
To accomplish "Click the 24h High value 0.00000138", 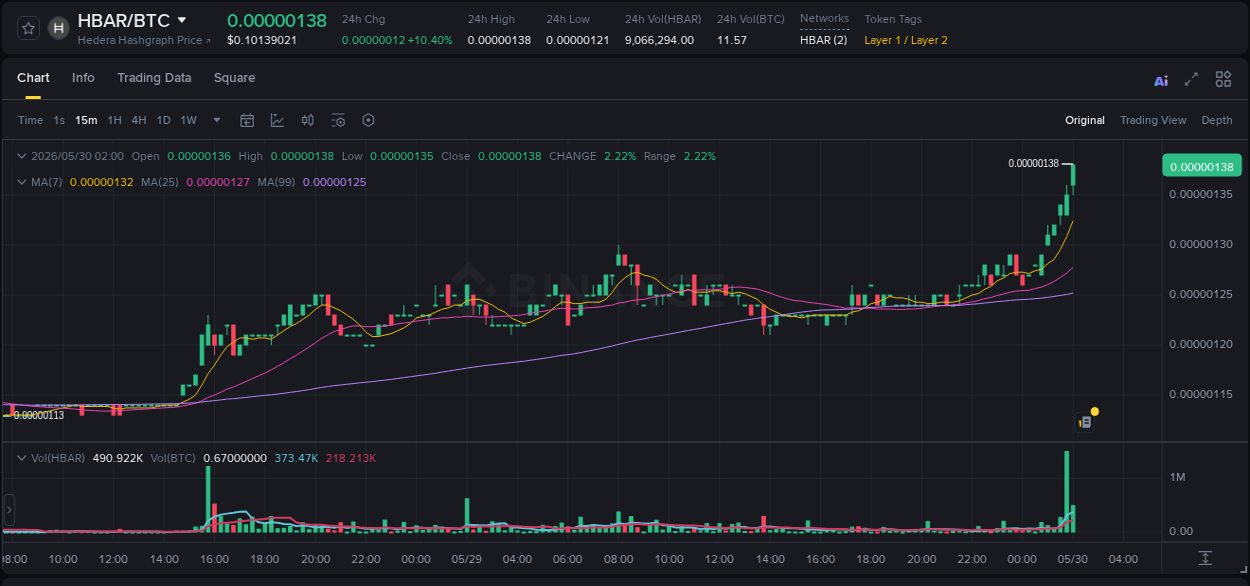I will click(499, 40).
